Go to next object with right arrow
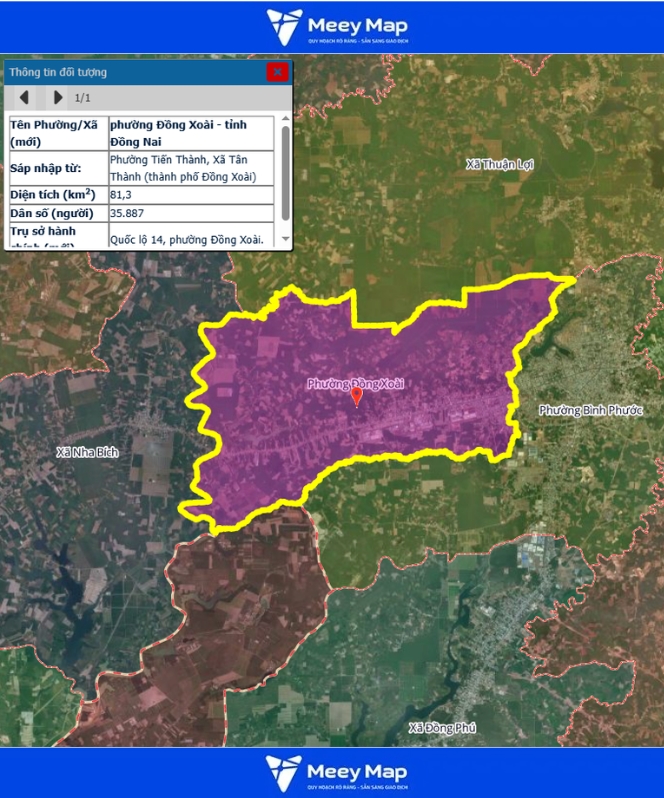Viewport: 664px width, 798px height. [57, 98]
